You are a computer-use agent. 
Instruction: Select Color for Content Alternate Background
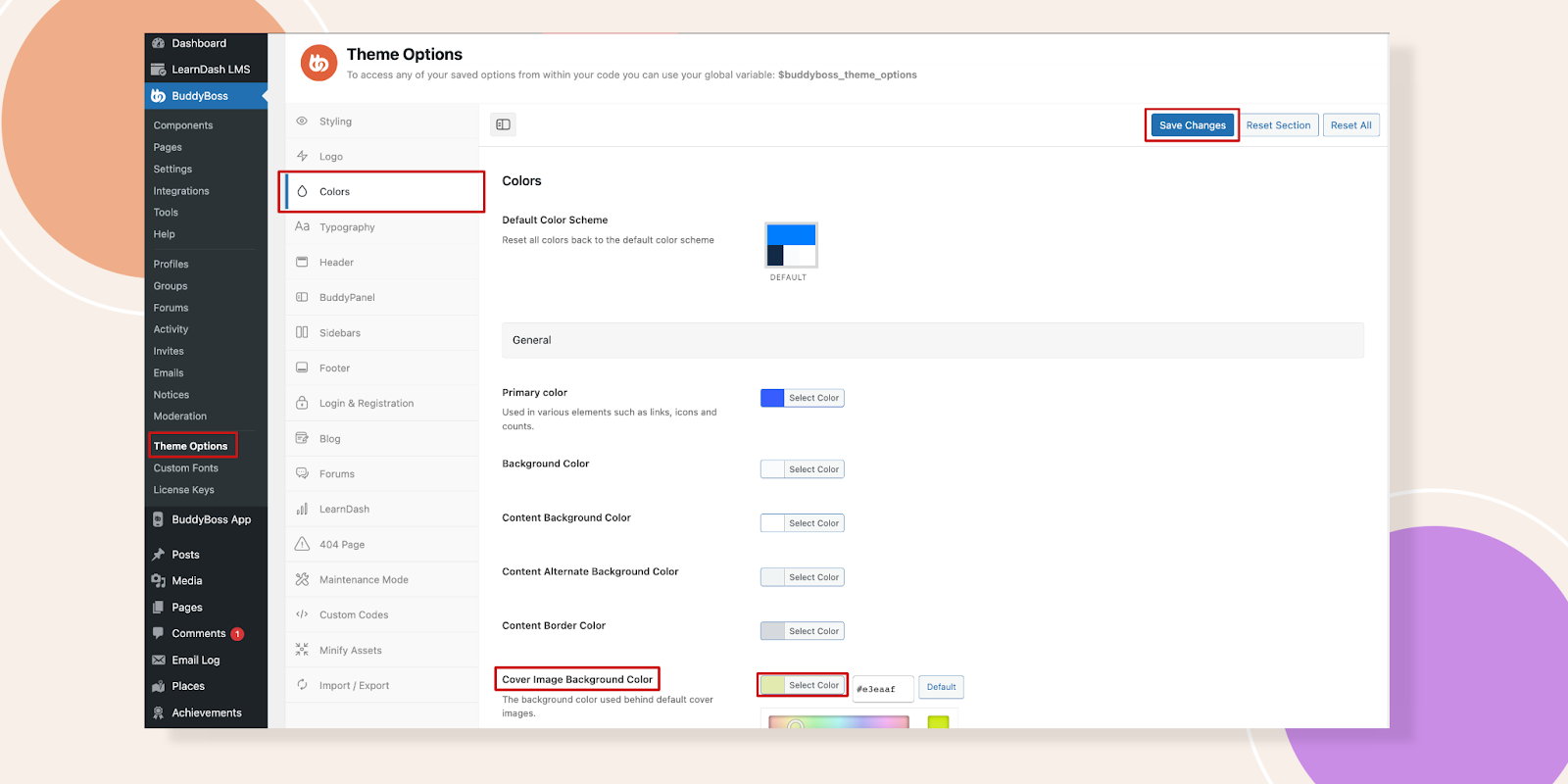pos(803,577)
